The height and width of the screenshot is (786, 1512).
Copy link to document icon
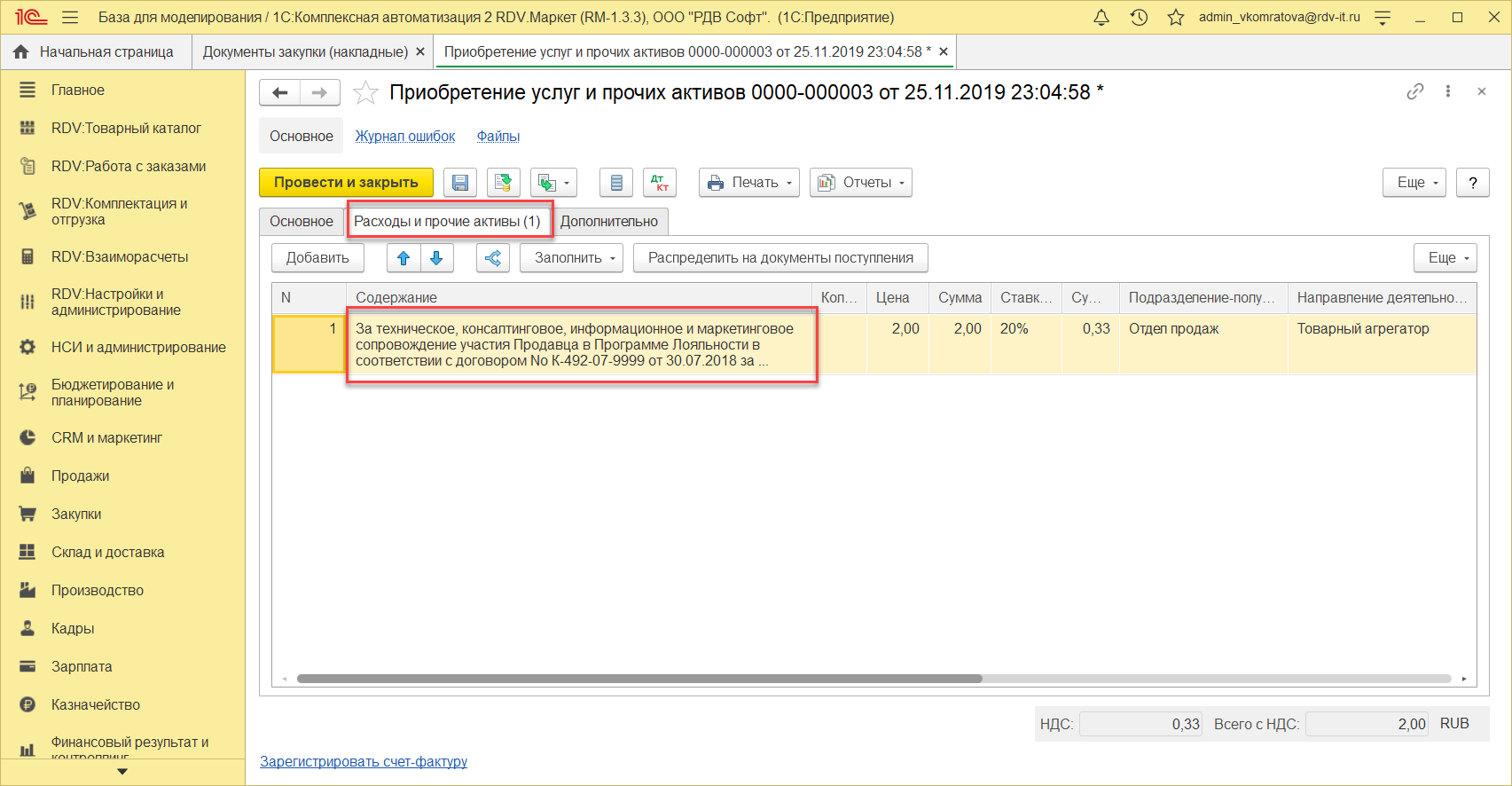[1414, 91]
